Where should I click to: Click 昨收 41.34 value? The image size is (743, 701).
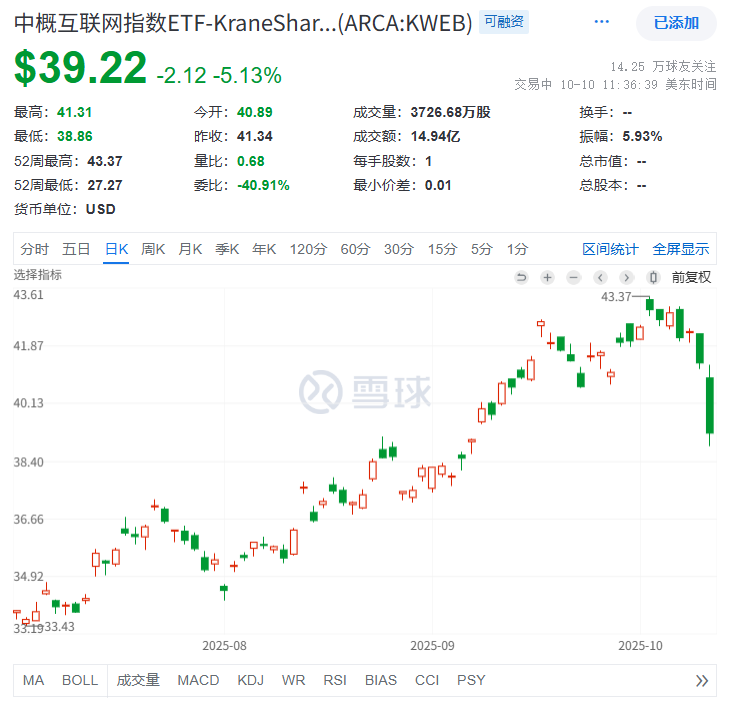255,137
